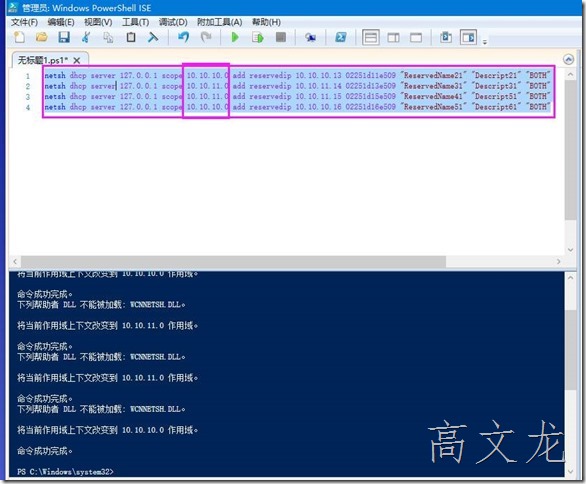This screenshot has width=586, height=484.
Task: Maximize the script pane layout
Action: click(416, 37)
